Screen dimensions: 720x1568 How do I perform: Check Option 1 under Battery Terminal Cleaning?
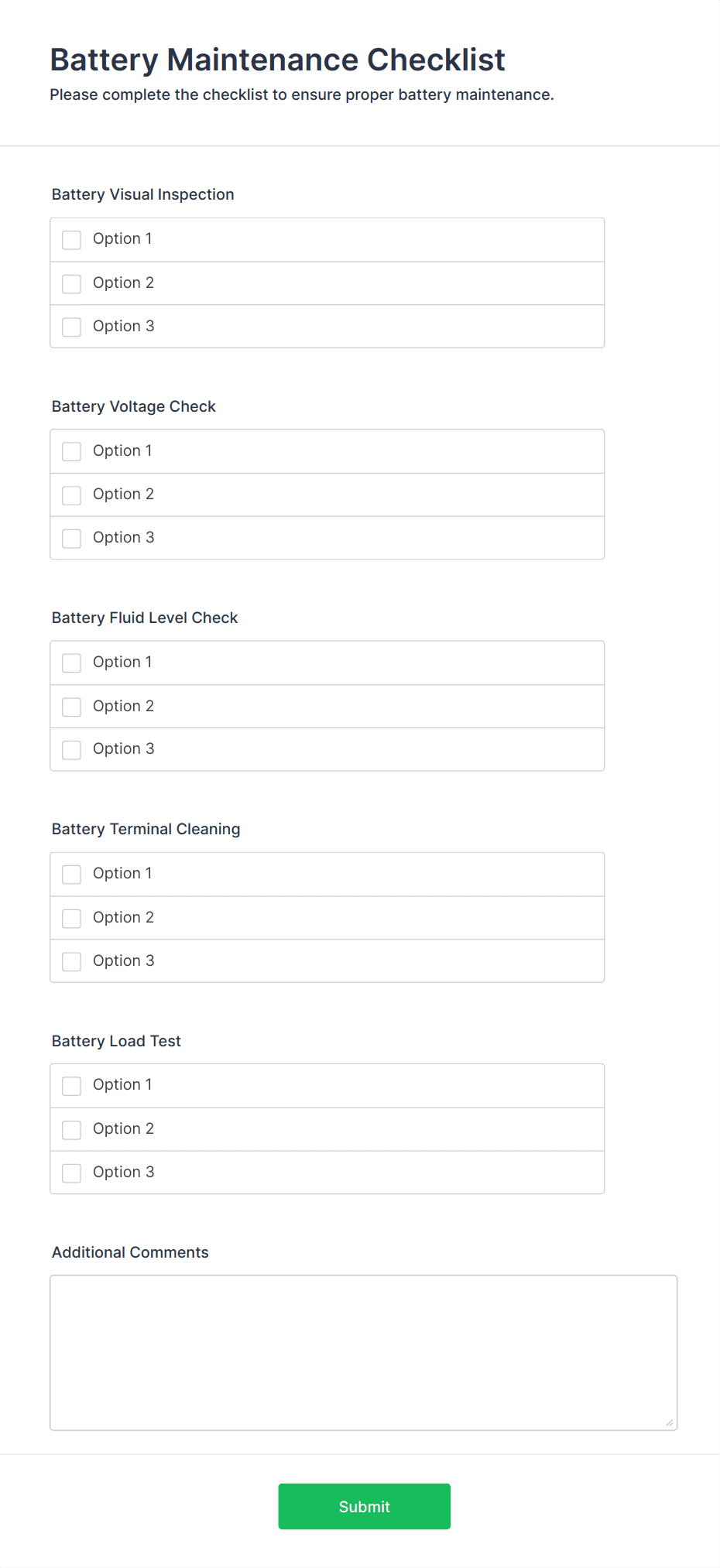click(x=72, y=875)
